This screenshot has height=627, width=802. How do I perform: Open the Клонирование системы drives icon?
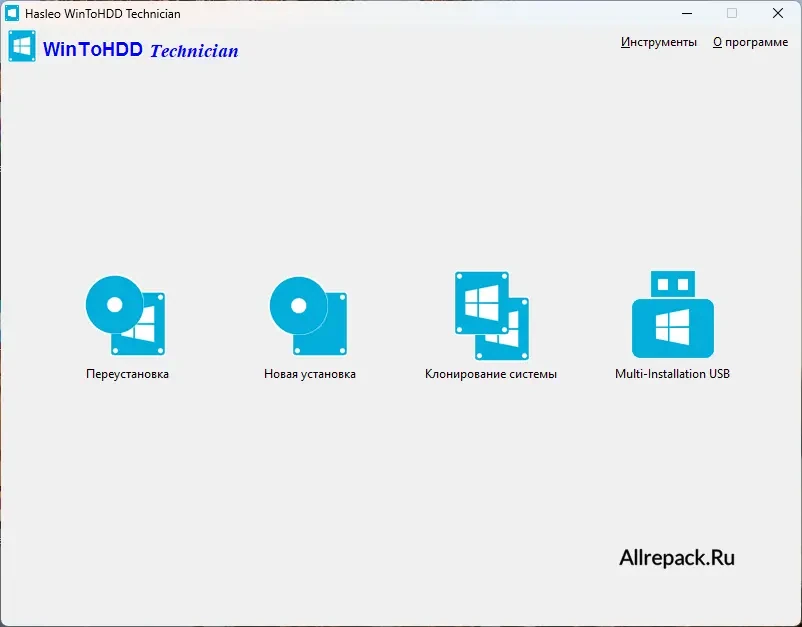tap(492, 316)
